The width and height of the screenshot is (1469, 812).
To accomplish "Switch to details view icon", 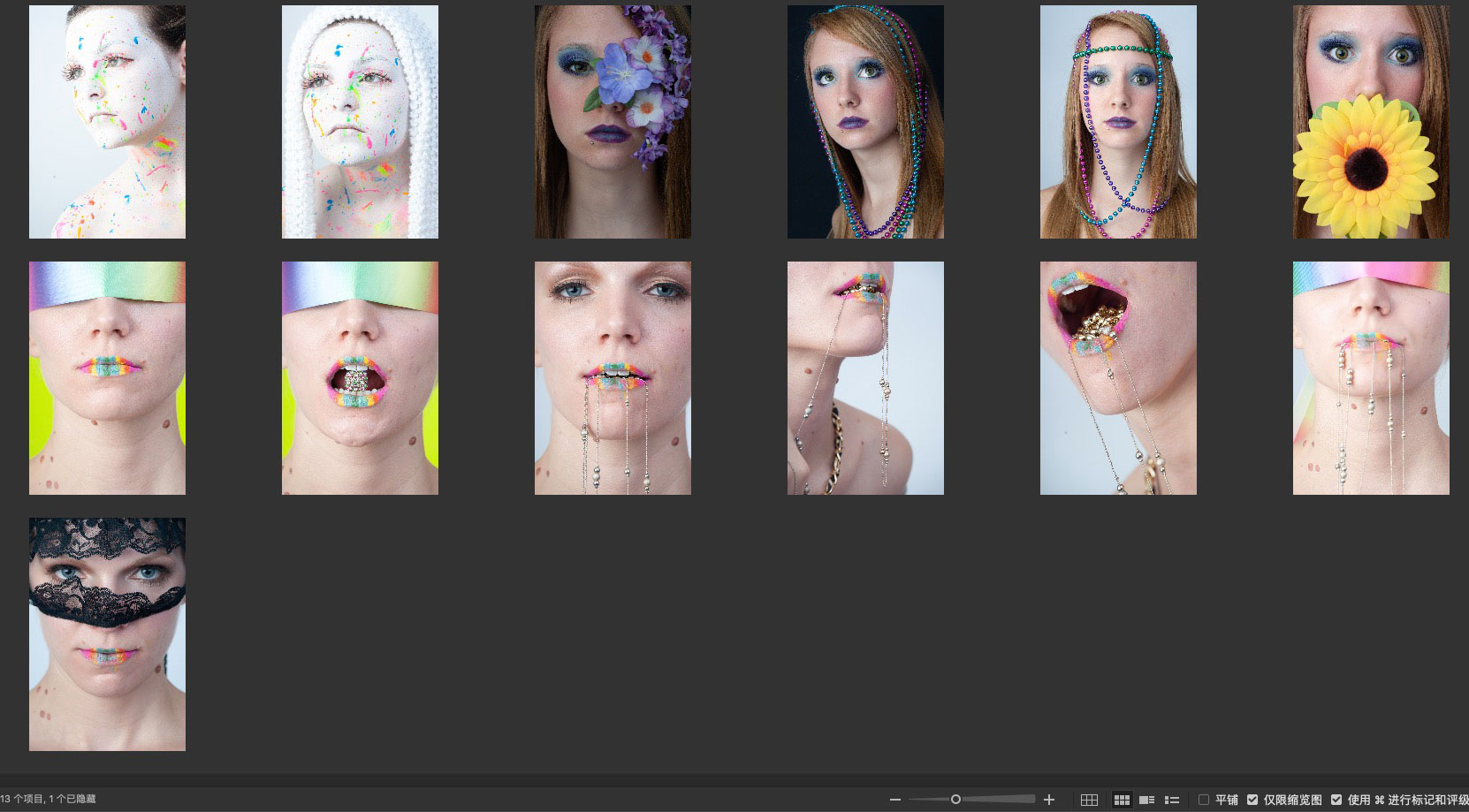I will (x=1147, y=800).
